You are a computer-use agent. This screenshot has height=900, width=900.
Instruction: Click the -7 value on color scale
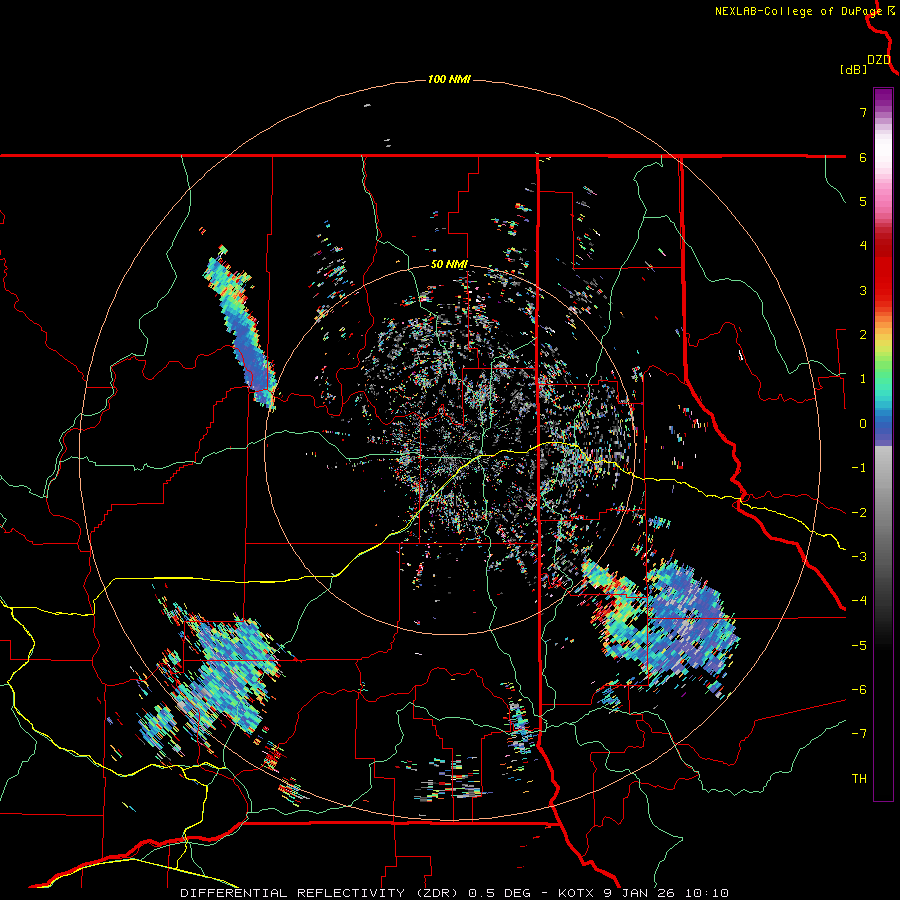tap(859, 734)
